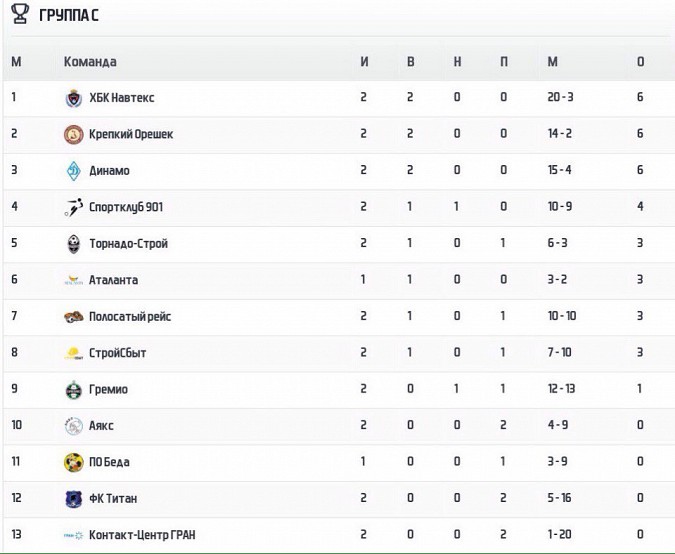
Task: Click the СтройСбыт team logo
Action: click(74, 353)
